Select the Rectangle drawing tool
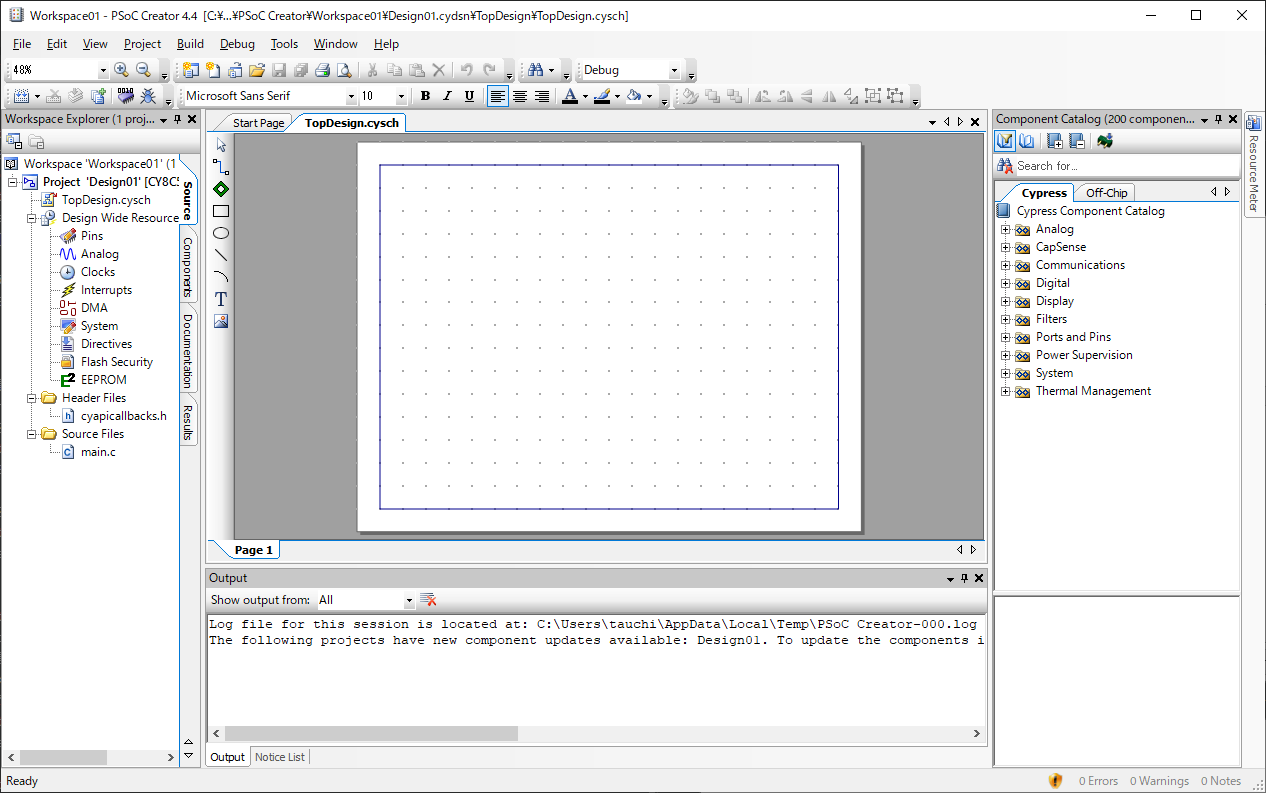The image size is (1266, 793). (x=221, y=211)
